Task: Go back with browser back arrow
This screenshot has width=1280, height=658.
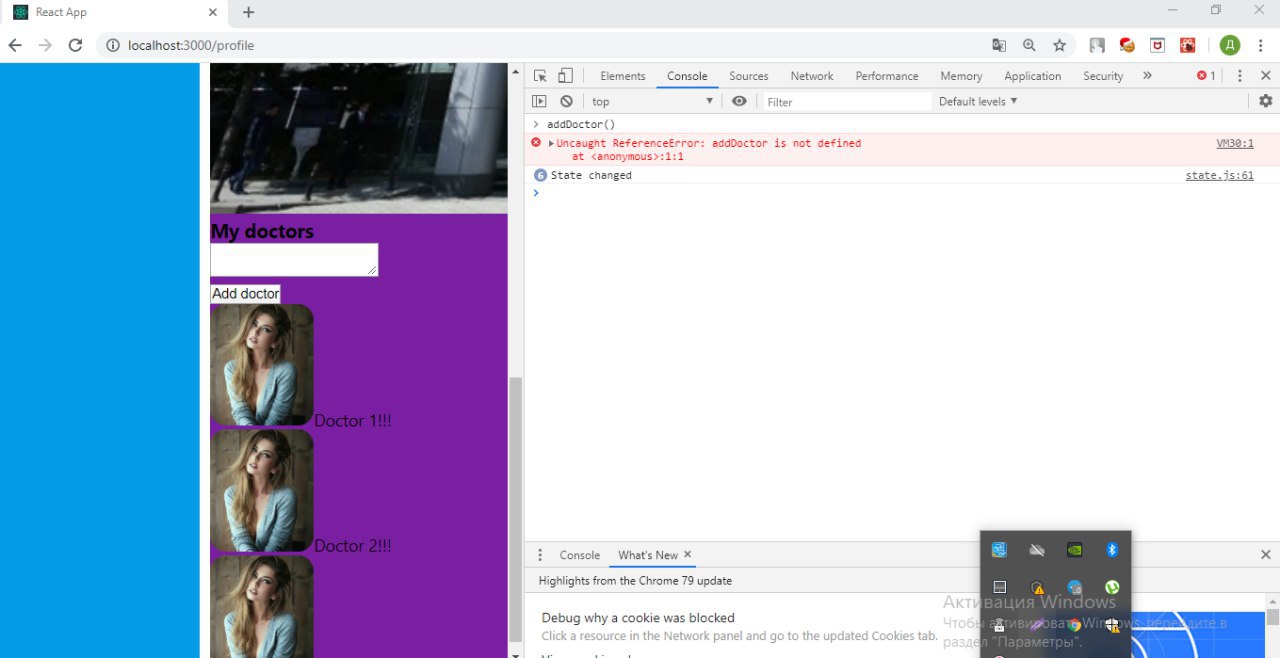Action: pyautogui.click(x=15, y=45)
